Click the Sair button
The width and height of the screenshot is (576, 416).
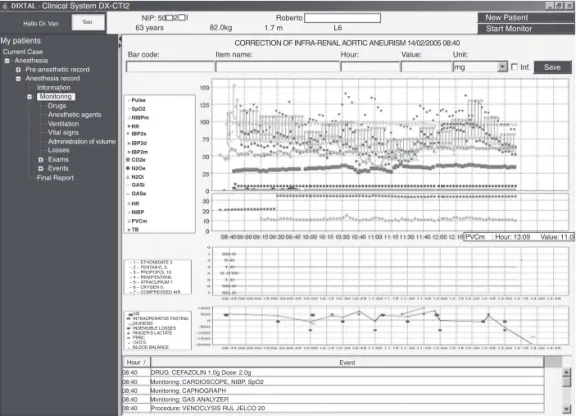click(x=87, y=22)
